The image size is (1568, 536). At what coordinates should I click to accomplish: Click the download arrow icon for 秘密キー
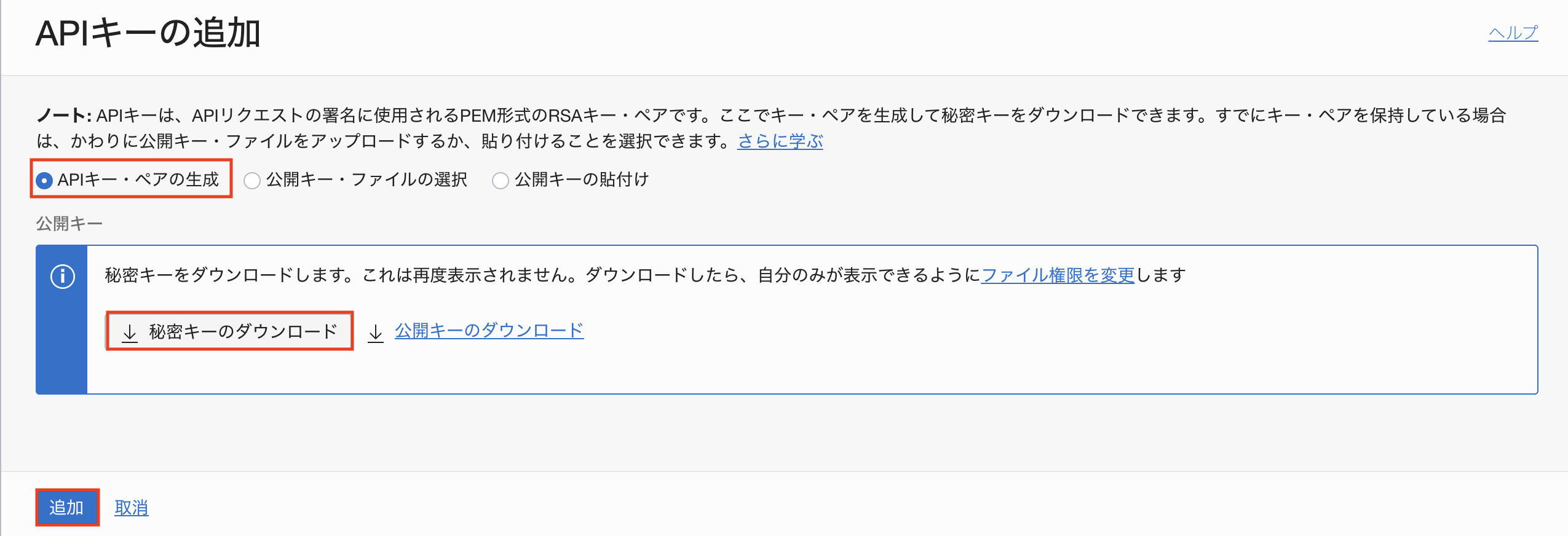coord(130,333)
